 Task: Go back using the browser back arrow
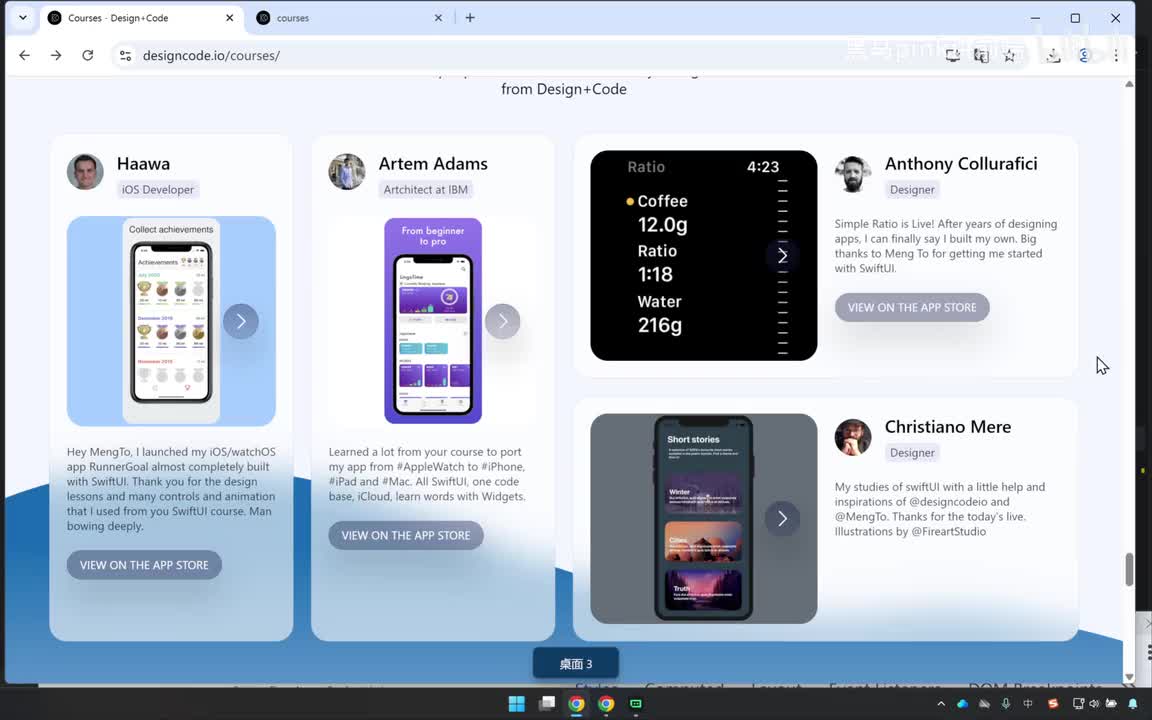point(24,55)
